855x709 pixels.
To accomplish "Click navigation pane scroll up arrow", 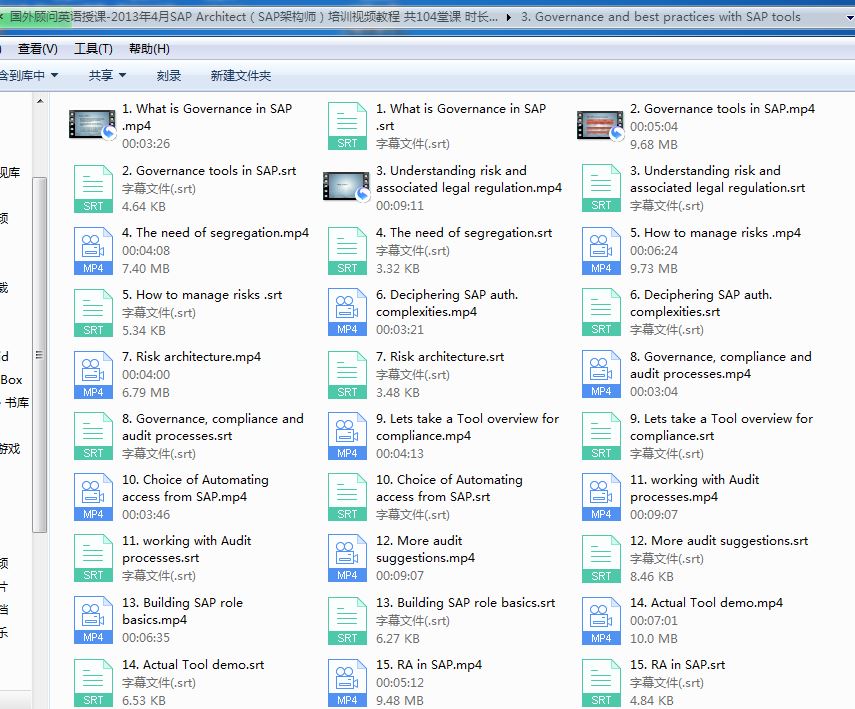I will pyautogui.click(x=40, y=101).
